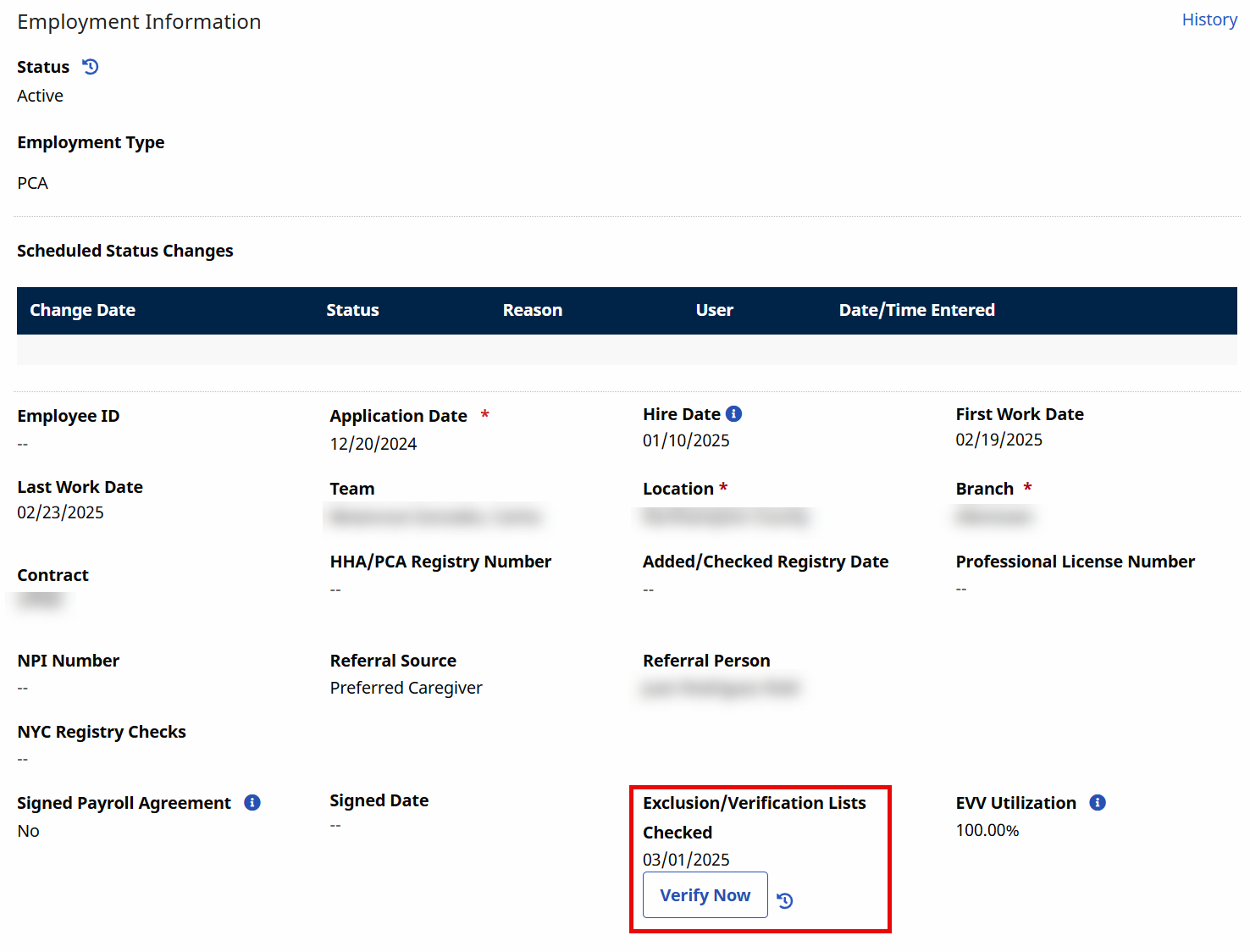
Task: Click the Preferred Caregiver referral source value
Action: pos(406,688)
